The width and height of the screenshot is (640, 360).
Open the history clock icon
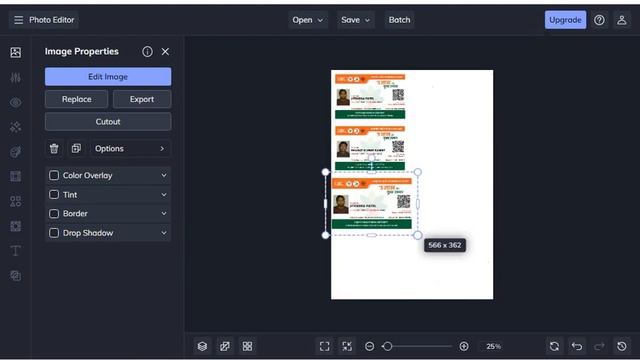tap(622, 346)
